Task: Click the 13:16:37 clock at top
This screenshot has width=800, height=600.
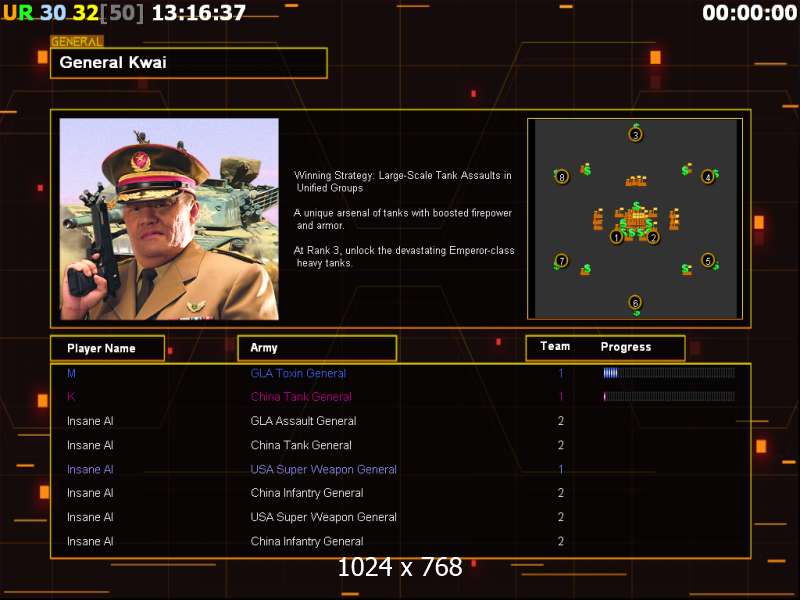Action: tap(199, 13)
